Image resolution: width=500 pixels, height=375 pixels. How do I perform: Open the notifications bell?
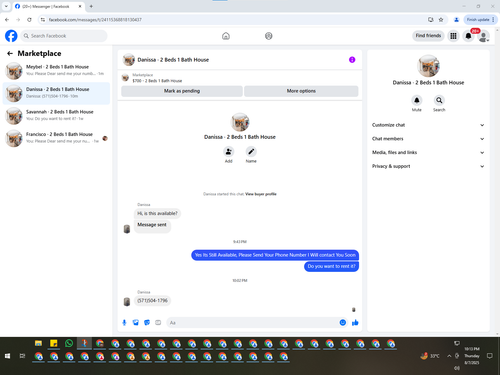(x=468, y=36)
